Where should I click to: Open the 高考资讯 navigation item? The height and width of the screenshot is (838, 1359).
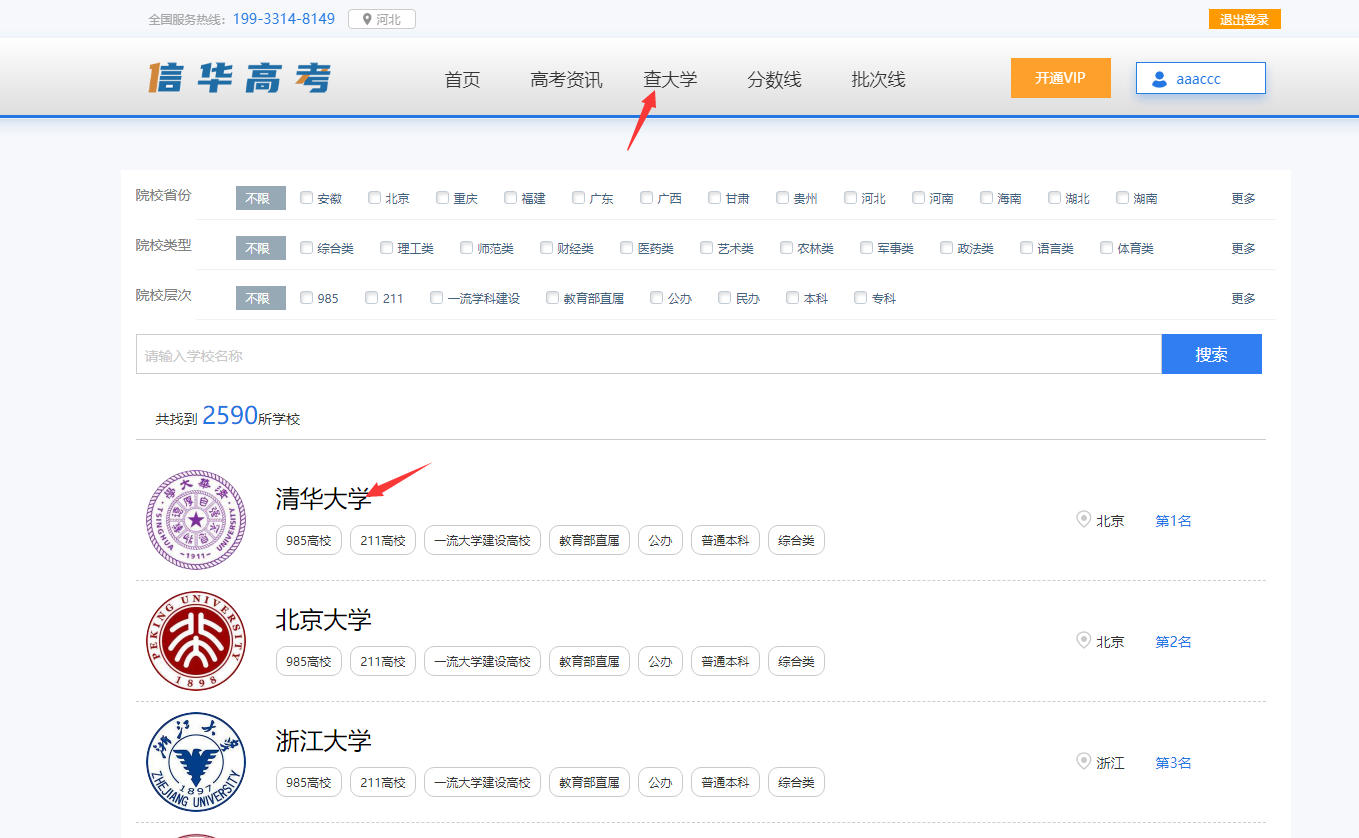[566, 80]
